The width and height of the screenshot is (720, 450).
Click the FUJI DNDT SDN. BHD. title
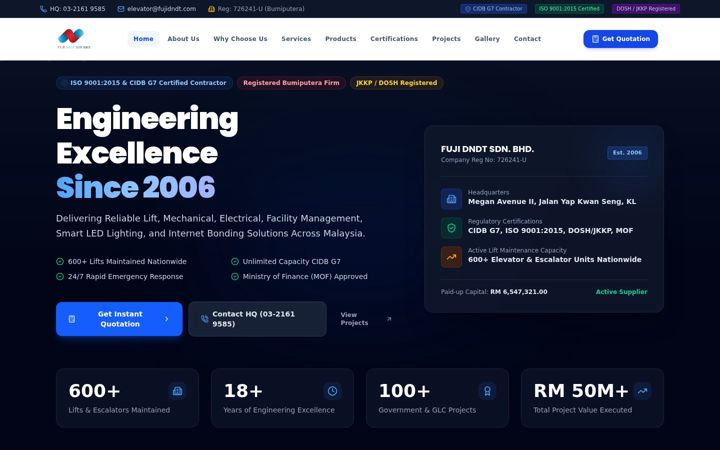click(x=487, y=149)
